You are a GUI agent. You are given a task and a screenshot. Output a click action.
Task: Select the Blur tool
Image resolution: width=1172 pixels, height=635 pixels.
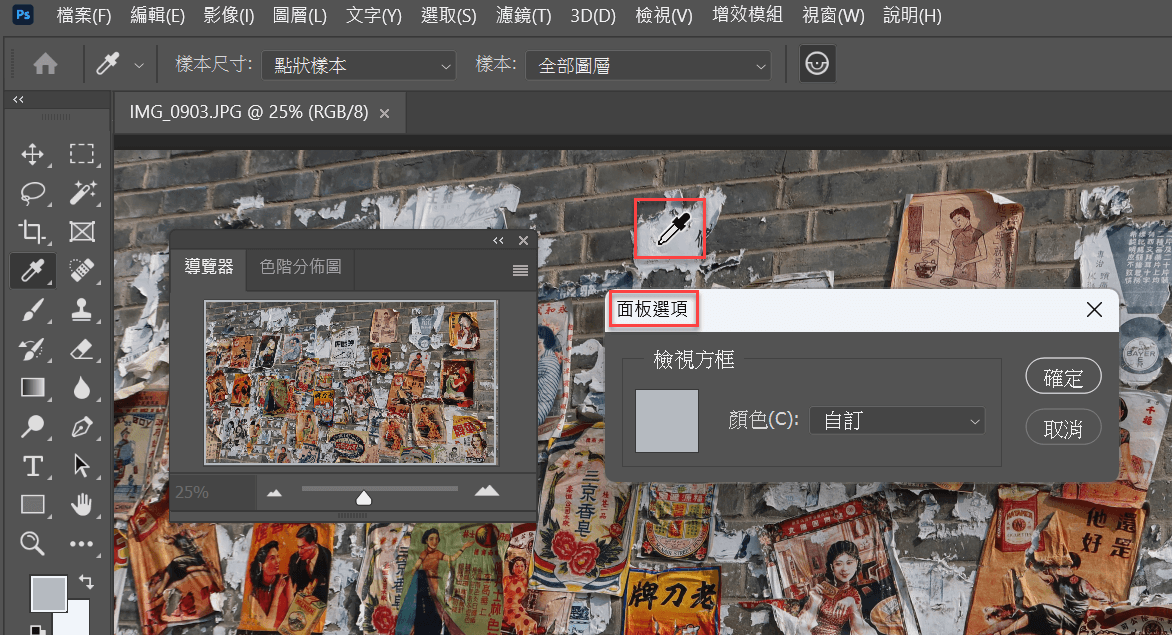click(x=81, y=387)
